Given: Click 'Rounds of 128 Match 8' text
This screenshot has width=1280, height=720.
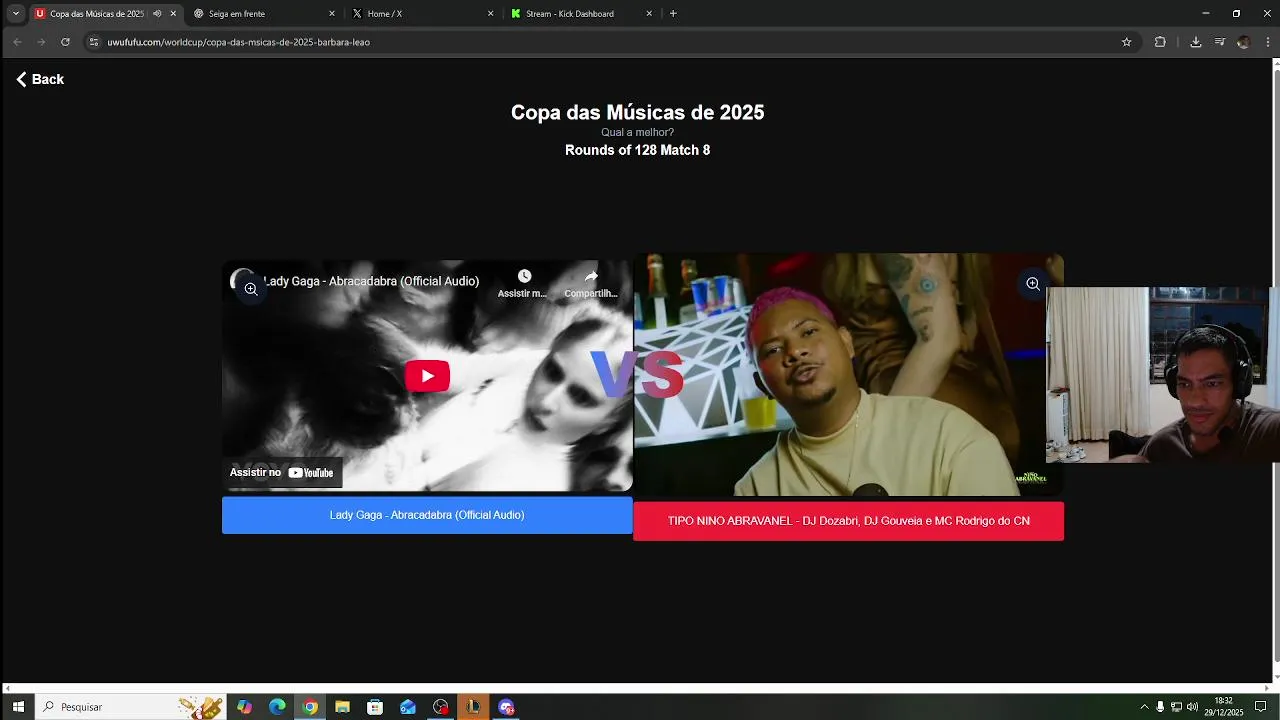Looking at the screenshot, I should coord(637,150).
